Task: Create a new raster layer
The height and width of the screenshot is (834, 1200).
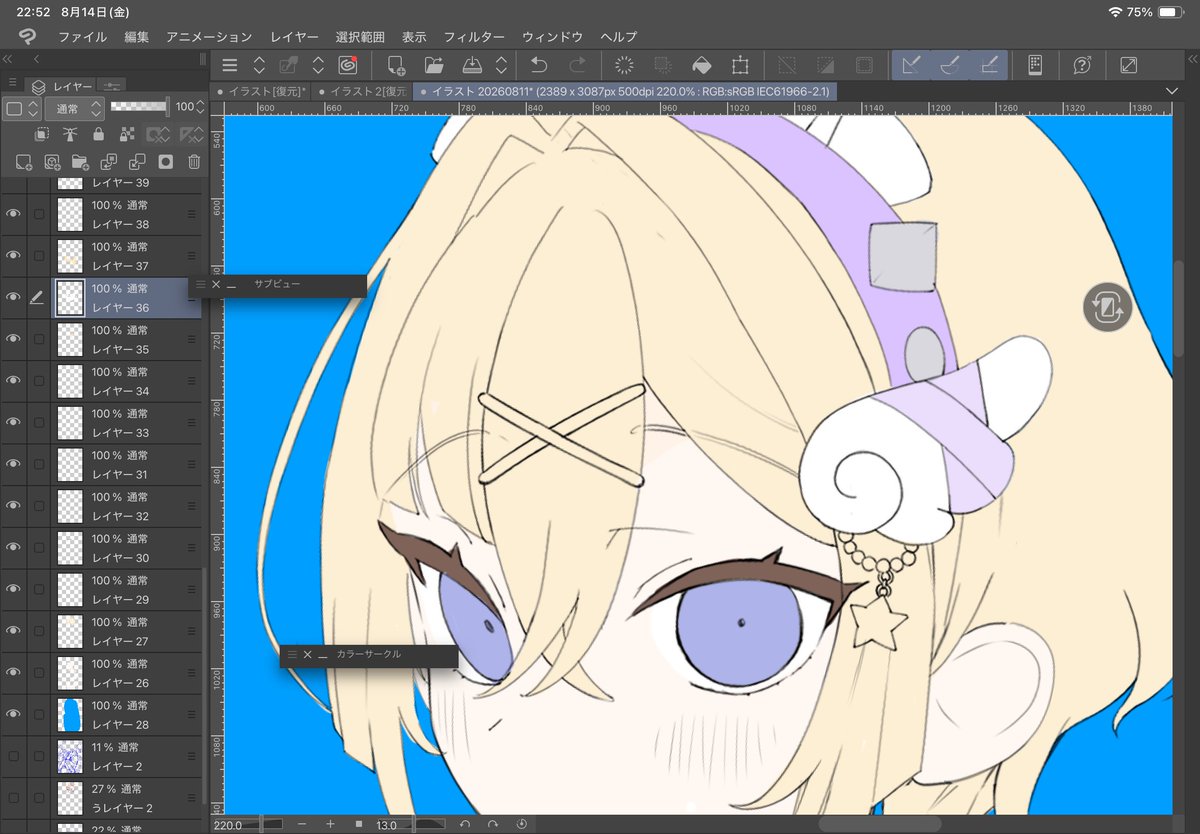Action: (24, 161)
